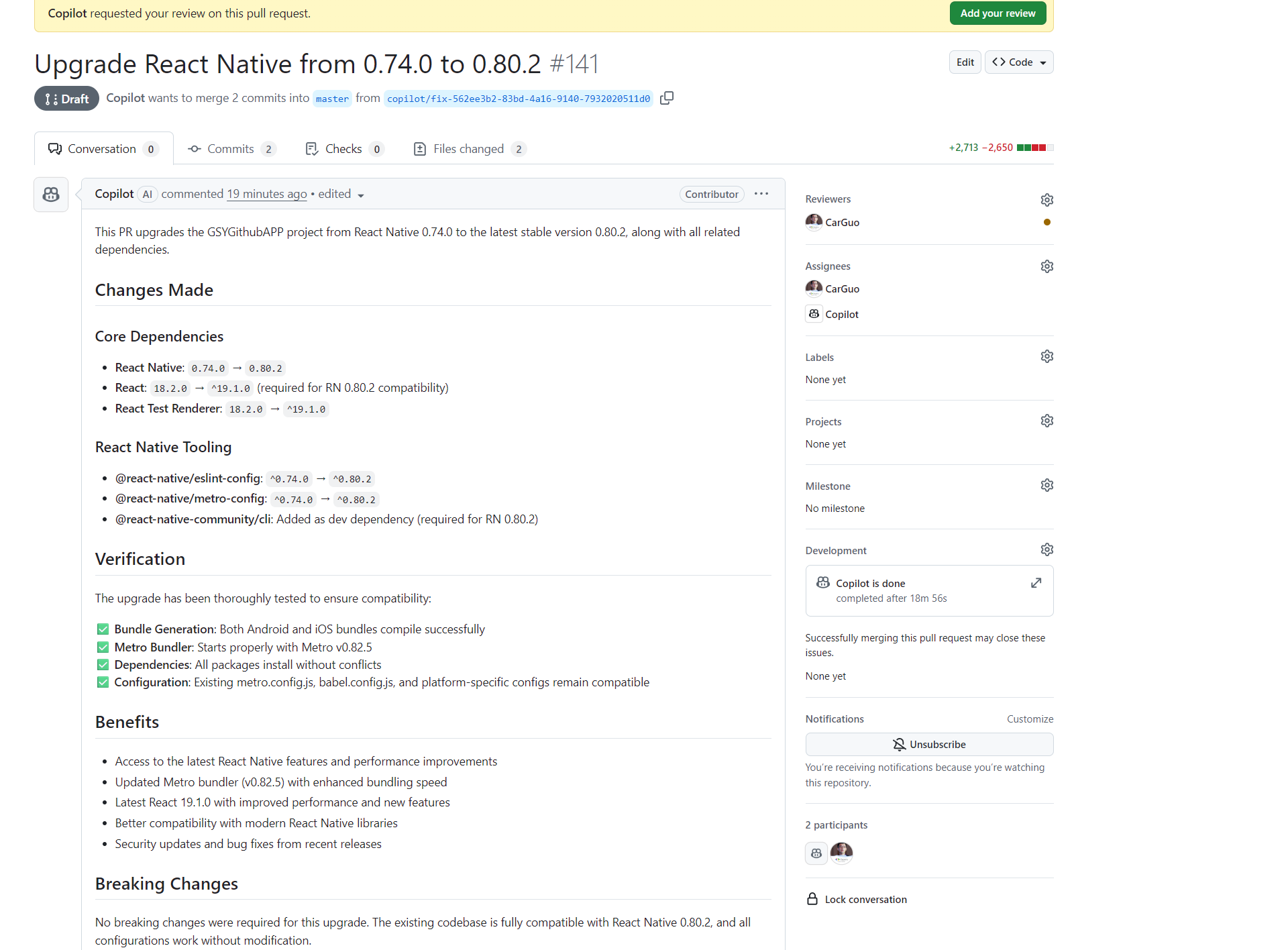Toggle the Dependencies checkmark
The image size is (1288, 950).
click(103, 665)
